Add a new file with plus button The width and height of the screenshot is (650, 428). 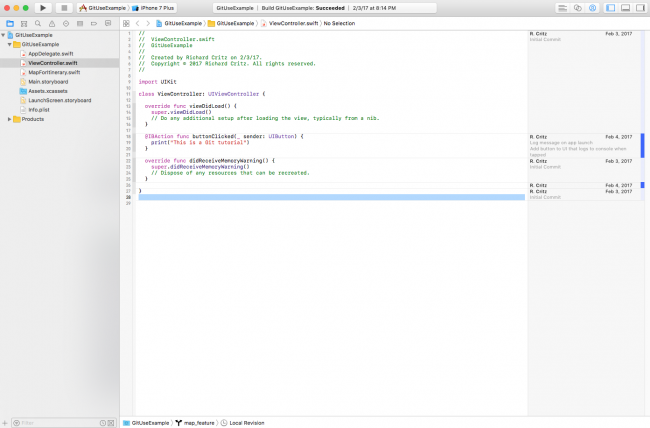pyautogui.click(x=5, y=423)
